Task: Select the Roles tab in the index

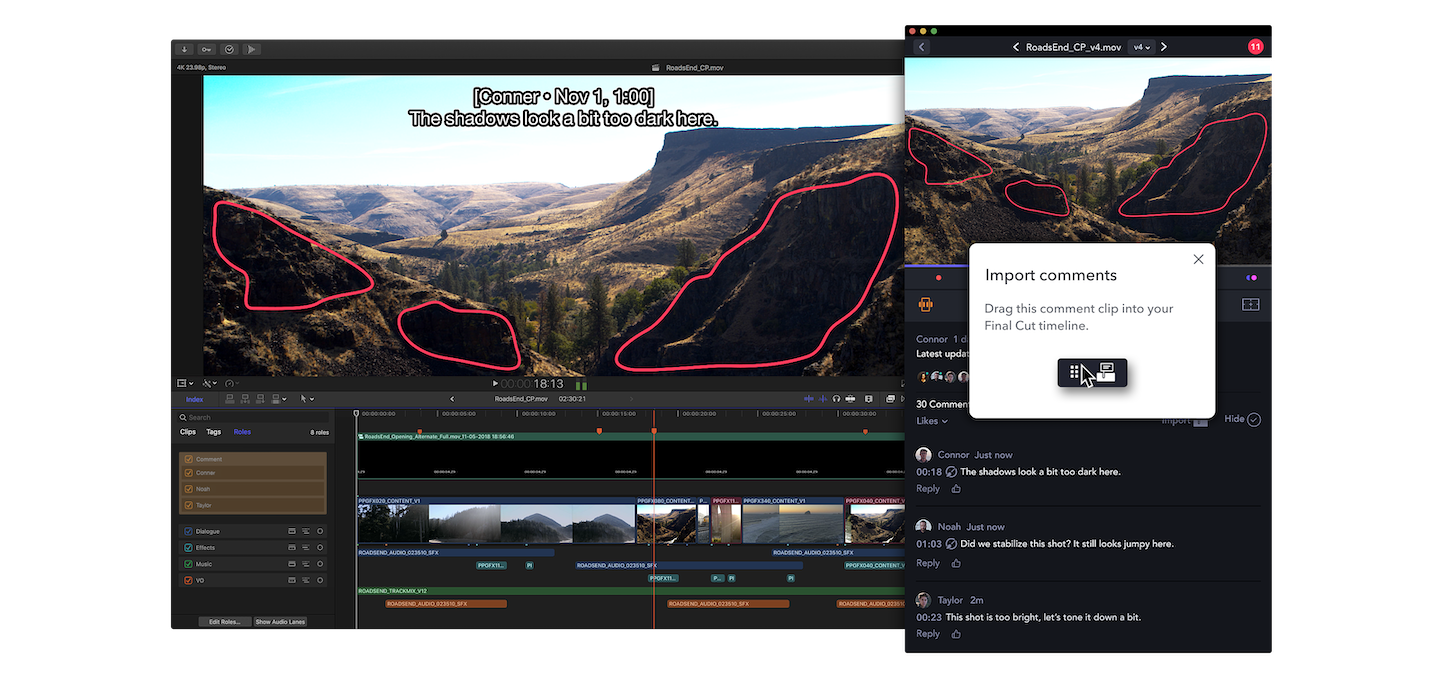Action: (242, 432)
